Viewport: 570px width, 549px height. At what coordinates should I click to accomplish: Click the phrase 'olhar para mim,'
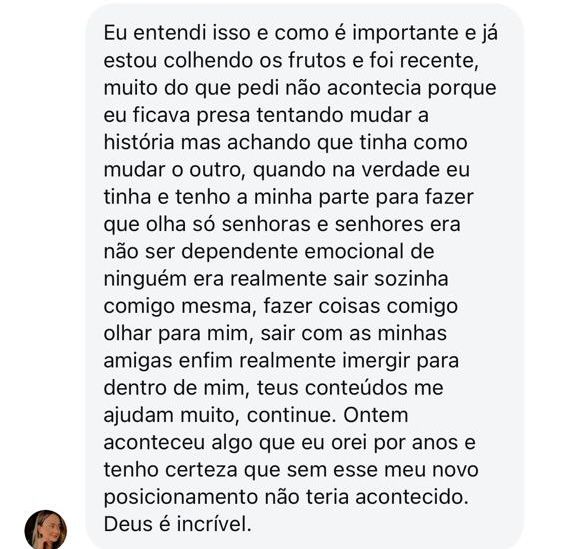coord(178,333)
